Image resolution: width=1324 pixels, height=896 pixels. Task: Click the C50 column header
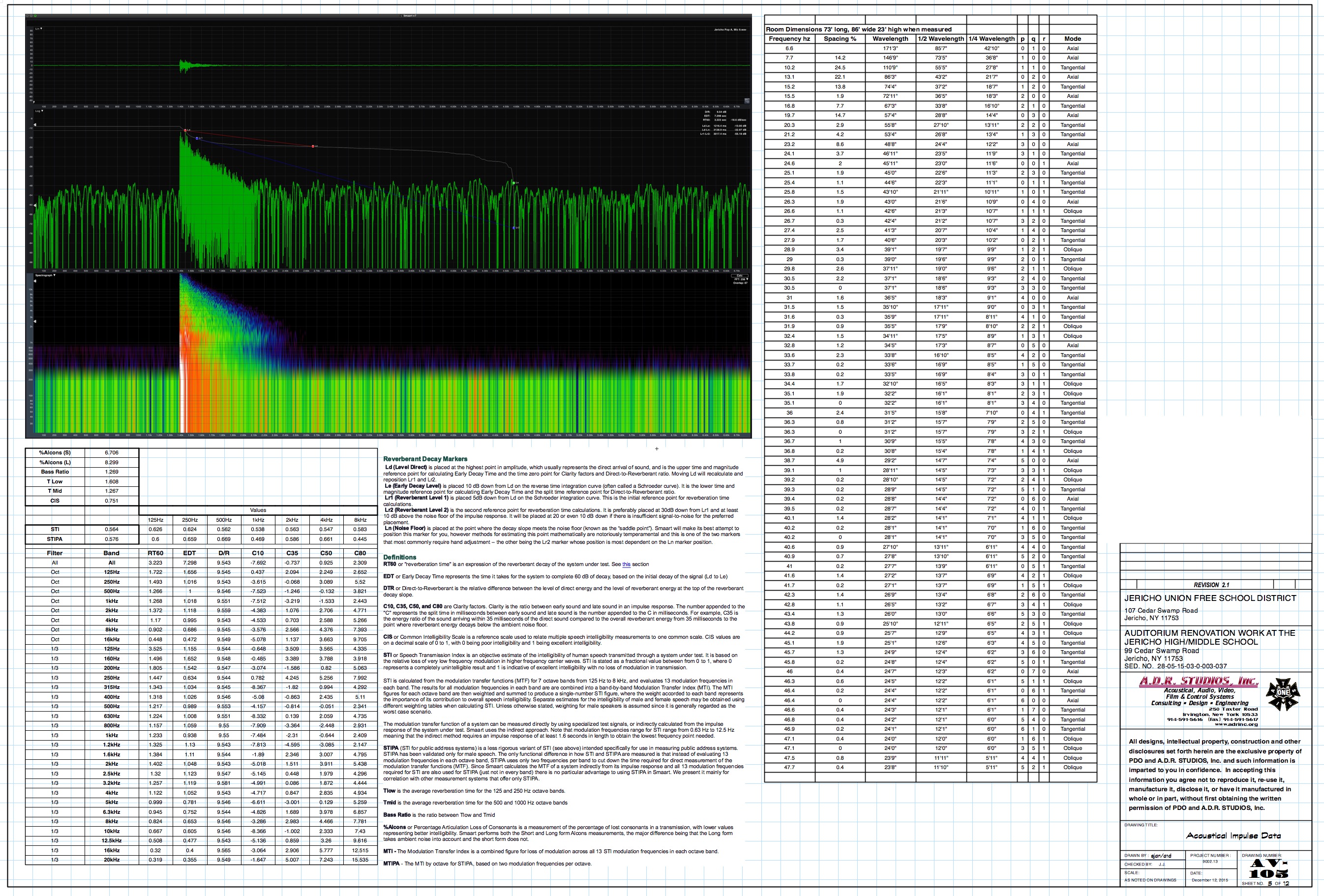(x=326, y=553)
